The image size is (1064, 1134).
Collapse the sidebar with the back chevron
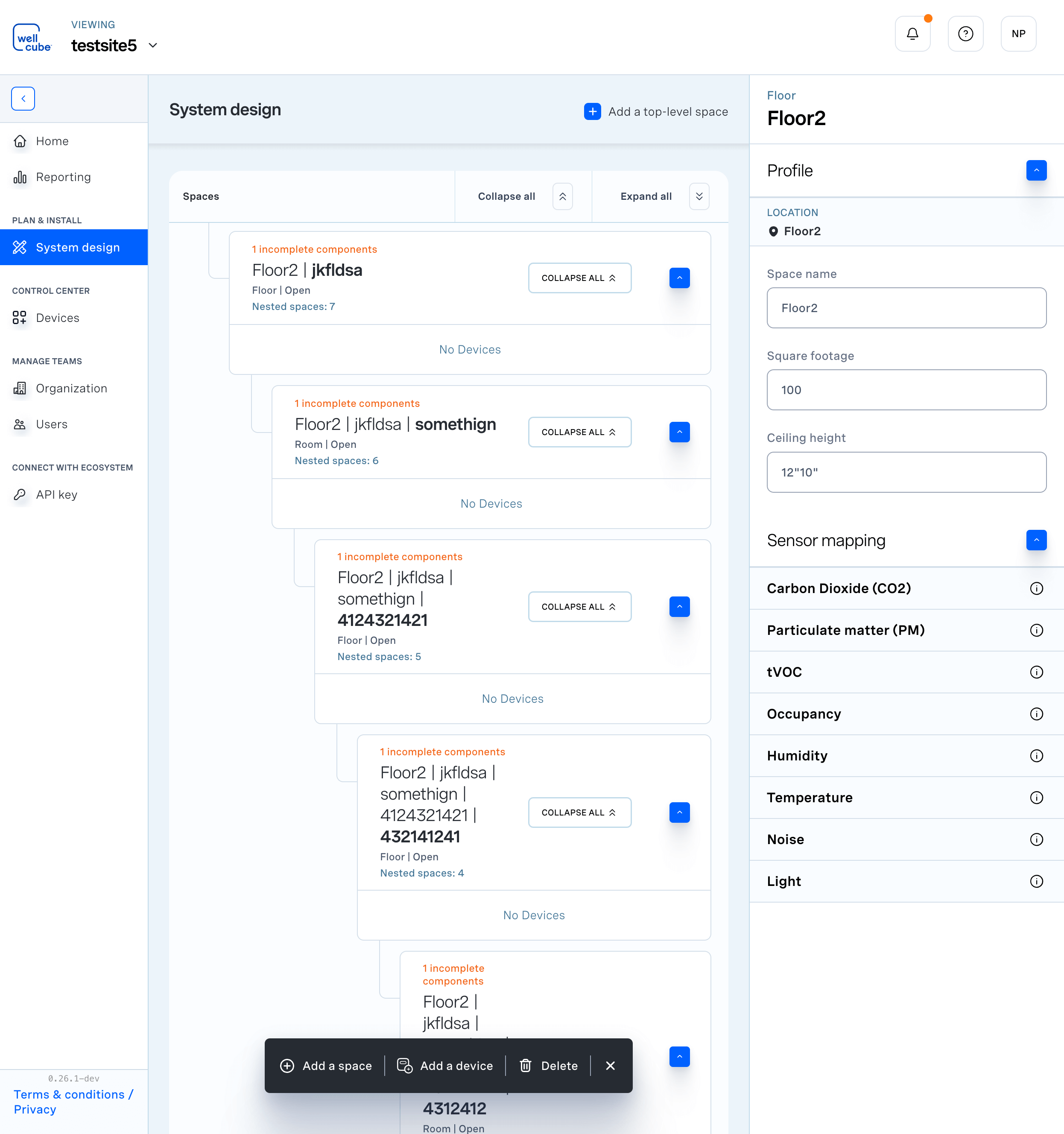(23, 98)
